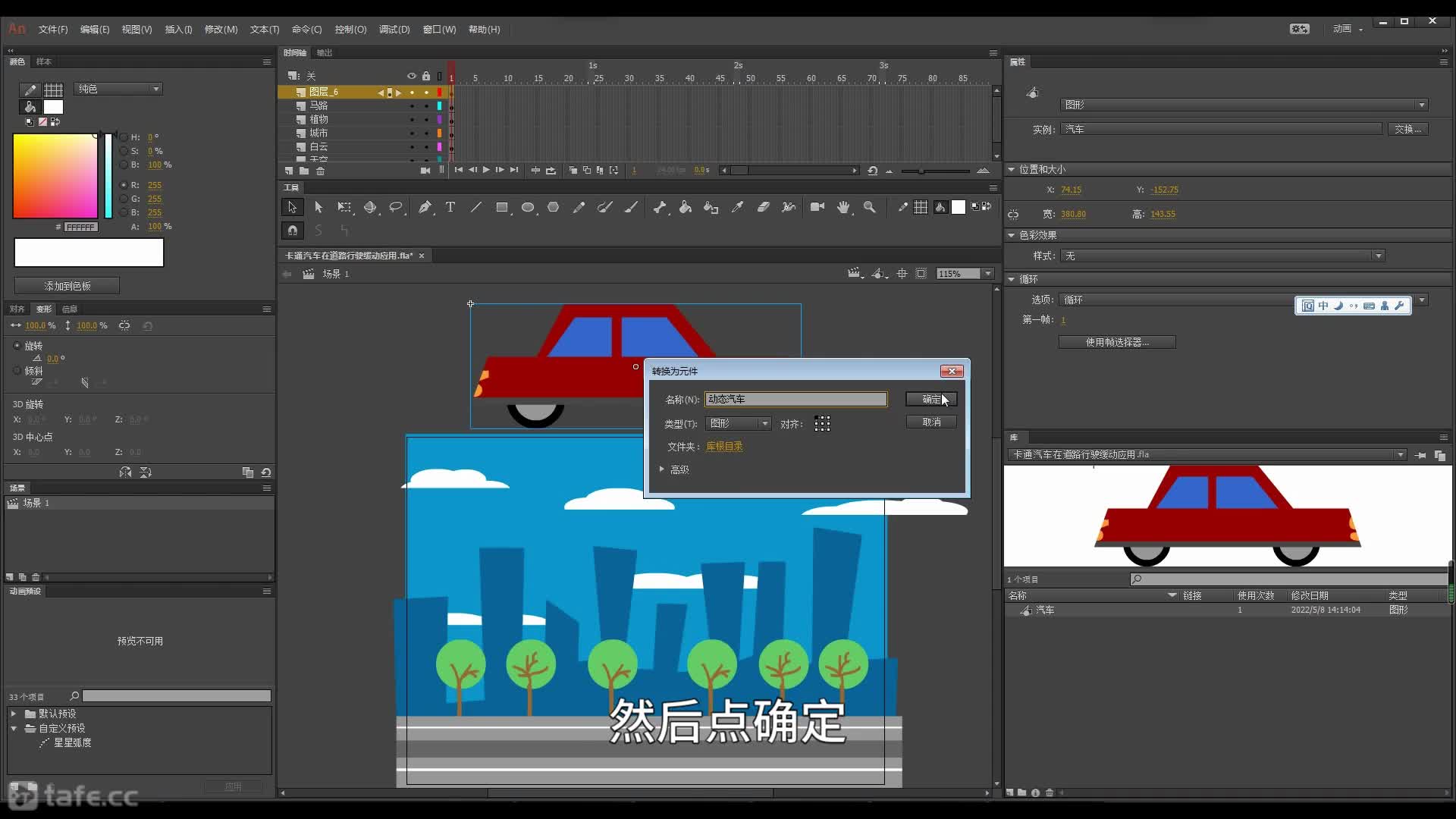The image size is (1456, 819).
Task: Select the Rectangle tool
Action: [502, 207]
